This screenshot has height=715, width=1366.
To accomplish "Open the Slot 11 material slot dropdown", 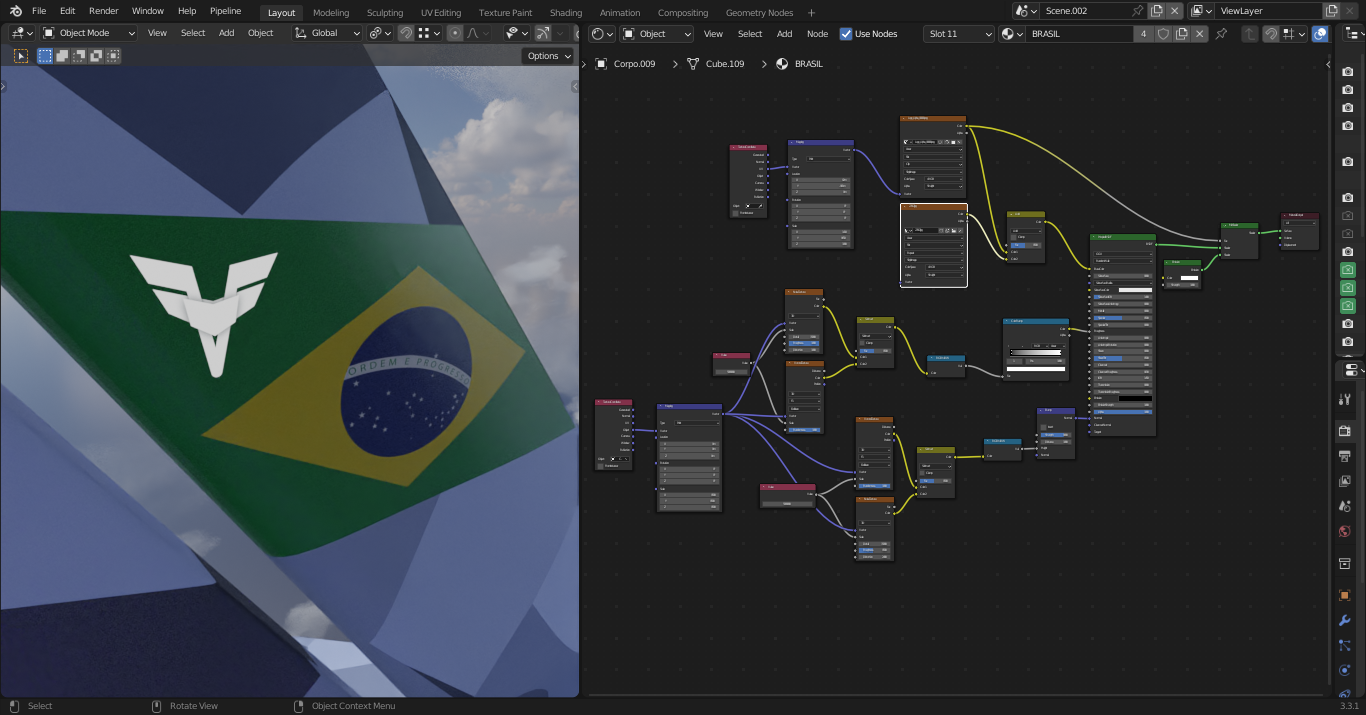I will [960, 34].
